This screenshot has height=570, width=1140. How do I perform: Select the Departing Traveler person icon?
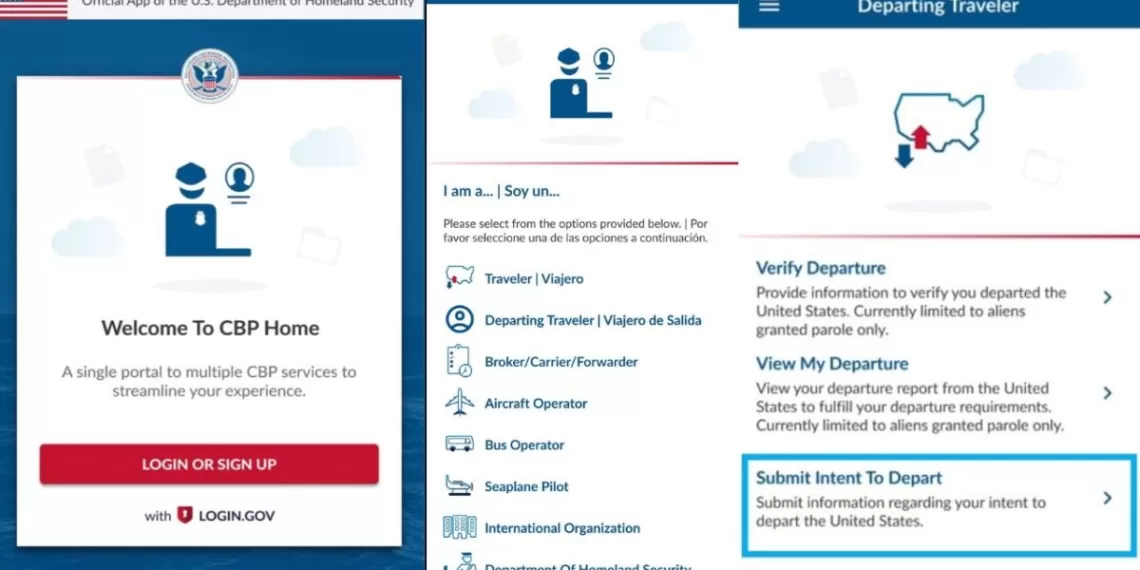pyautogui.click(x=459, y=319)
